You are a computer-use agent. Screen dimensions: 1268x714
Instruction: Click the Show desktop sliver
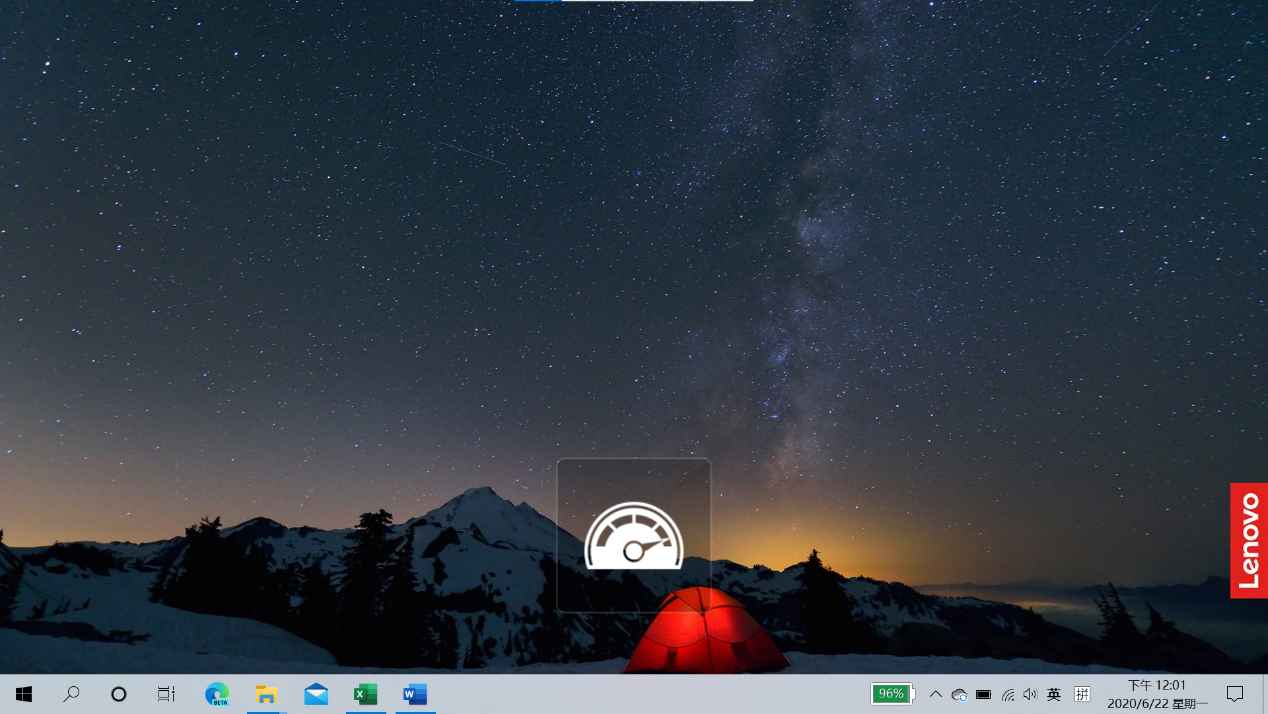tap(1264, 694)
